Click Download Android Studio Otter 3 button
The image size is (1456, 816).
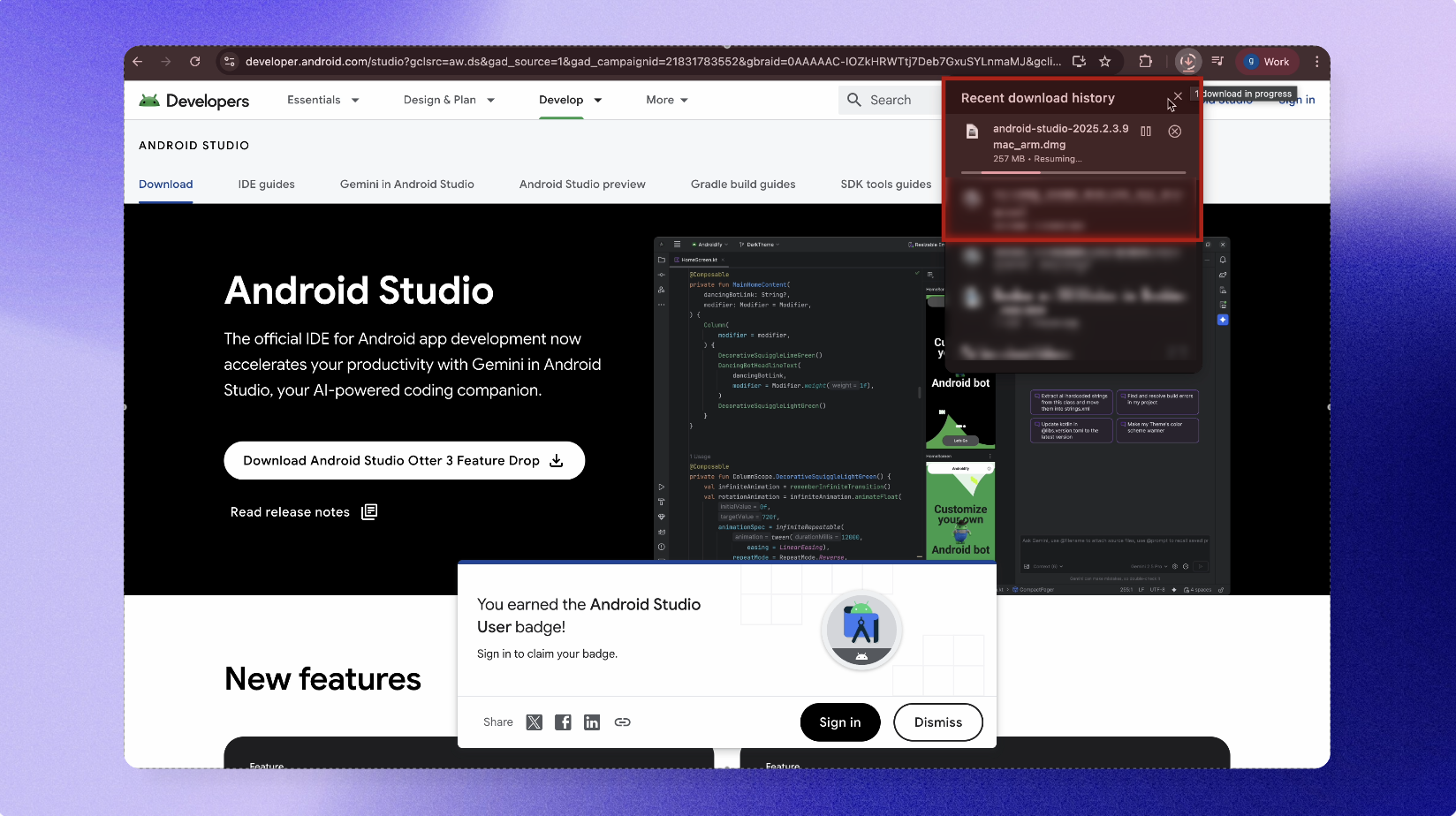coord(404,461)
